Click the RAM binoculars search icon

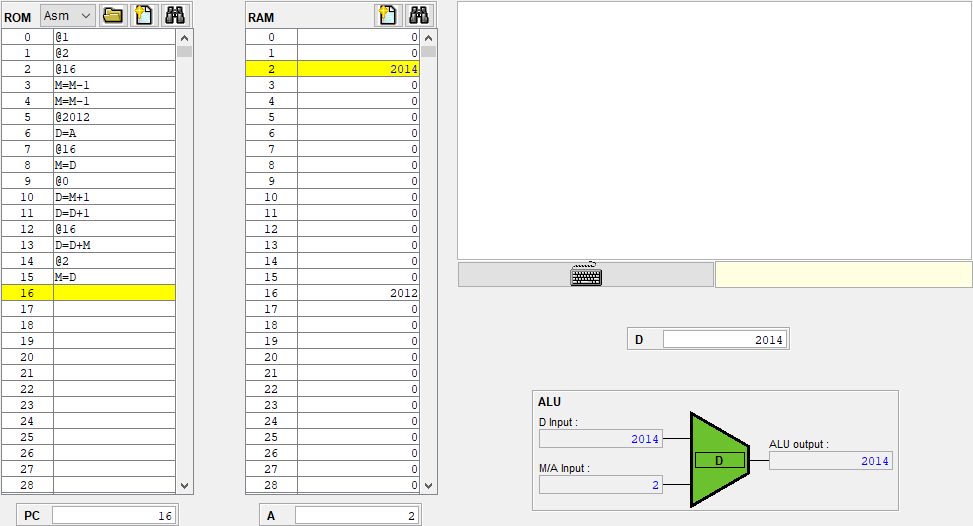pyautogui.click(x=419, y=15)
